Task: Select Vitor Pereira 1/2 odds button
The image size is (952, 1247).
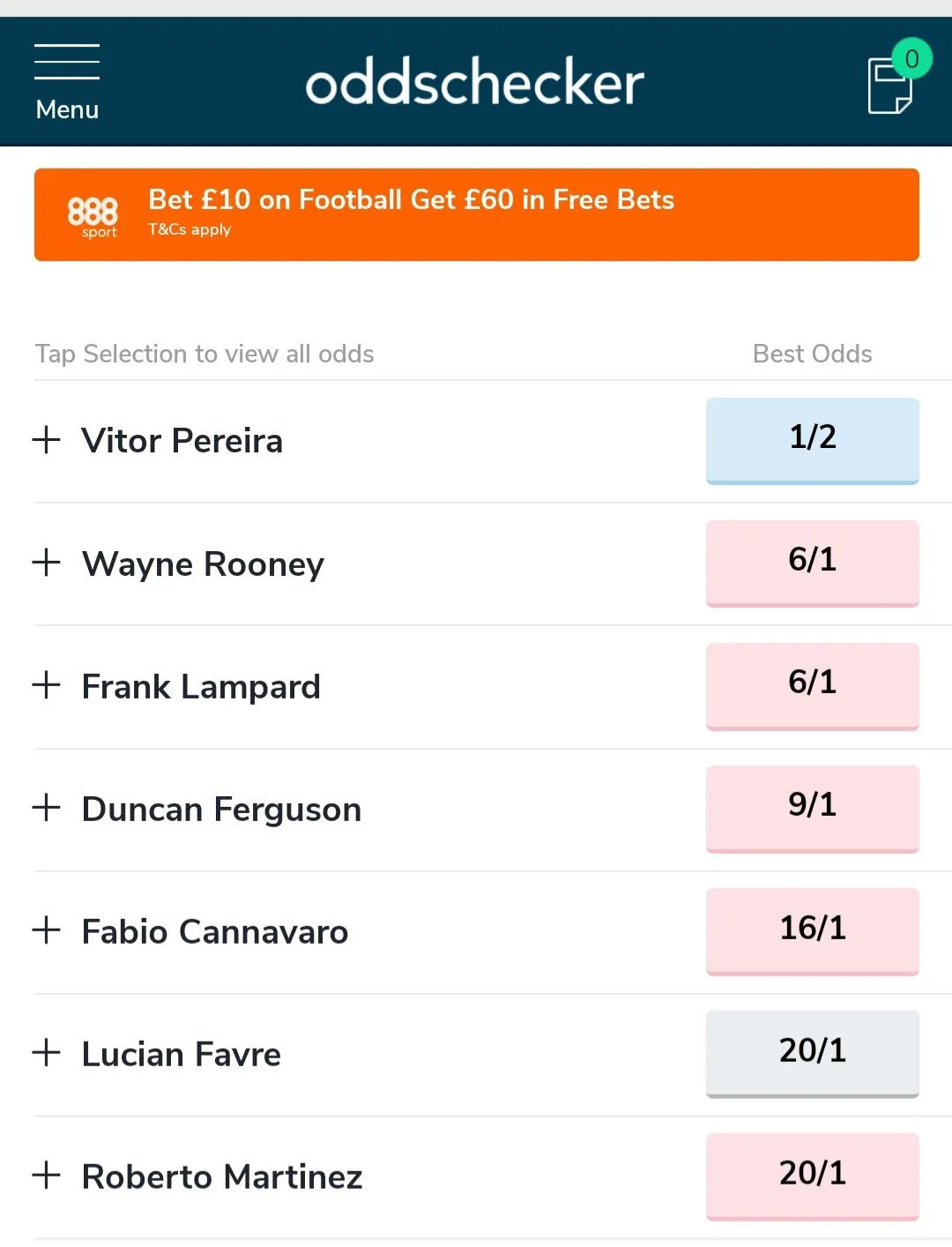Action: pyautogui.click(x=812, y=439)
